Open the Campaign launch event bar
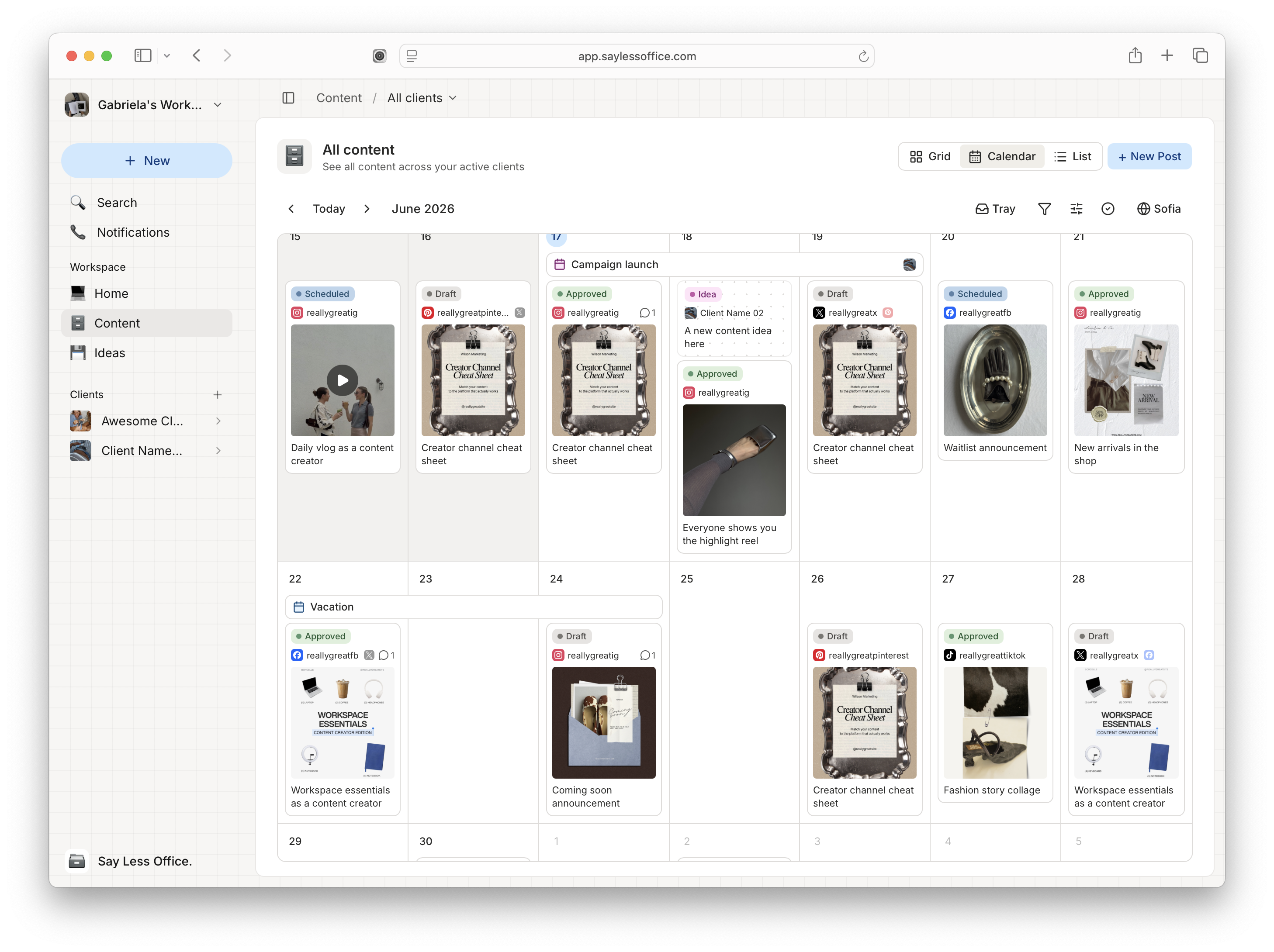This screenshot has width=1274, height=952. tap(734, 265)
